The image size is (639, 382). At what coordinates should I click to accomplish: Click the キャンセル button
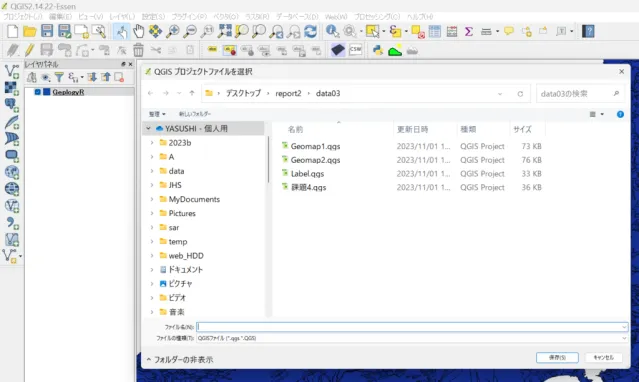coord(604,358)
